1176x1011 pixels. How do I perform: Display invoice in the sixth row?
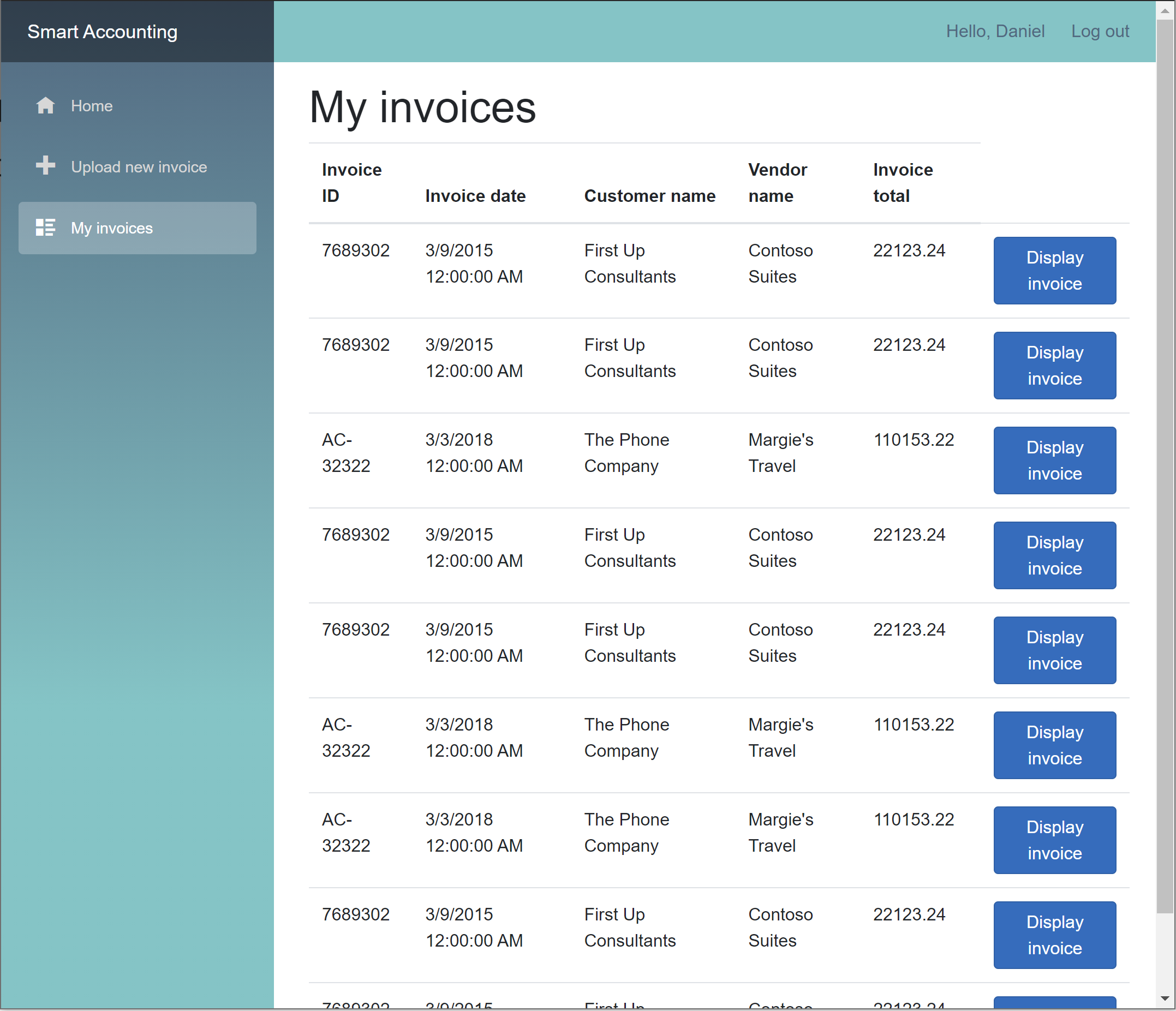click(1054, 745)
